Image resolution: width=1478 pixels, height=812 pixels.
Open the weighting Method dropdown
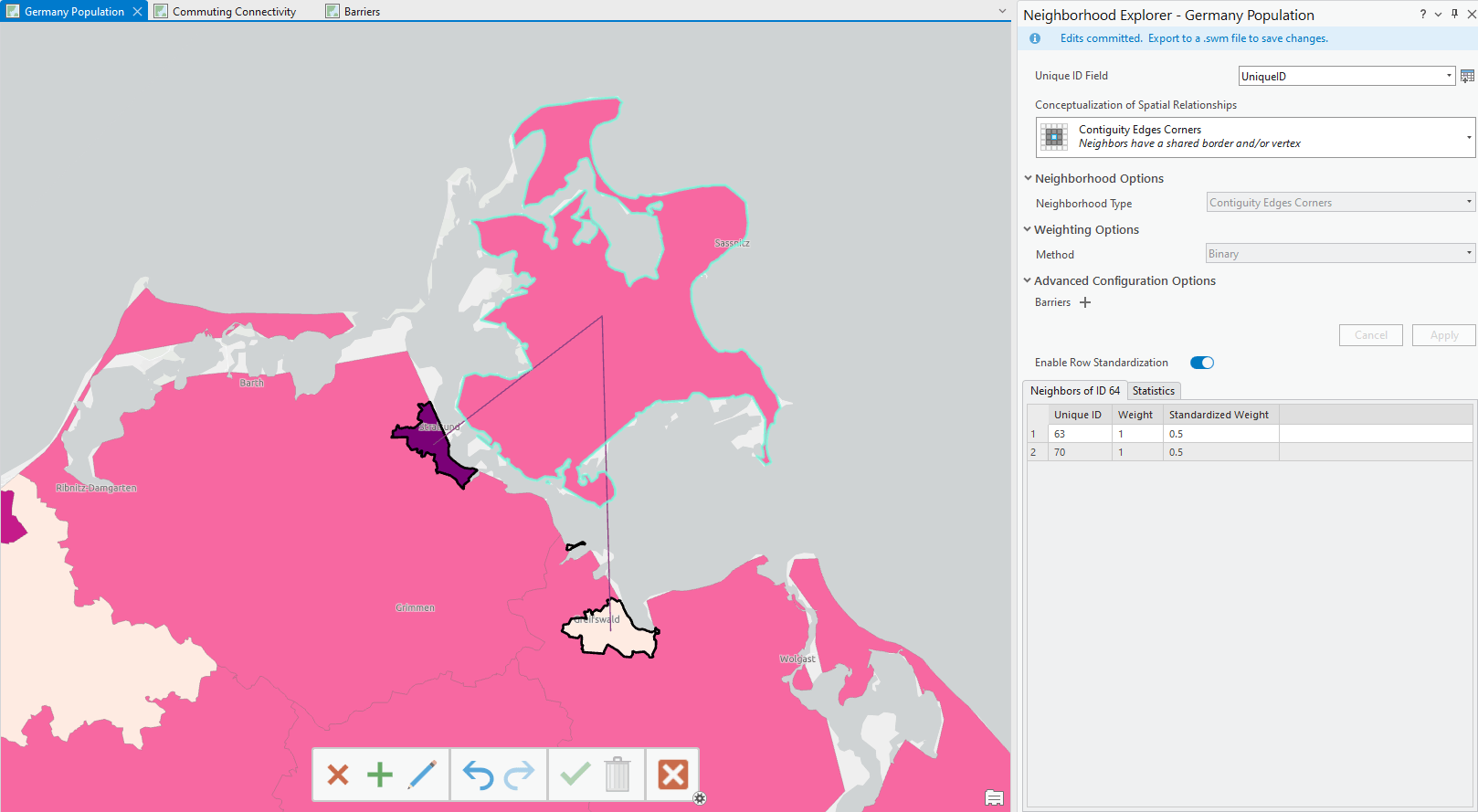point(1469,254)
